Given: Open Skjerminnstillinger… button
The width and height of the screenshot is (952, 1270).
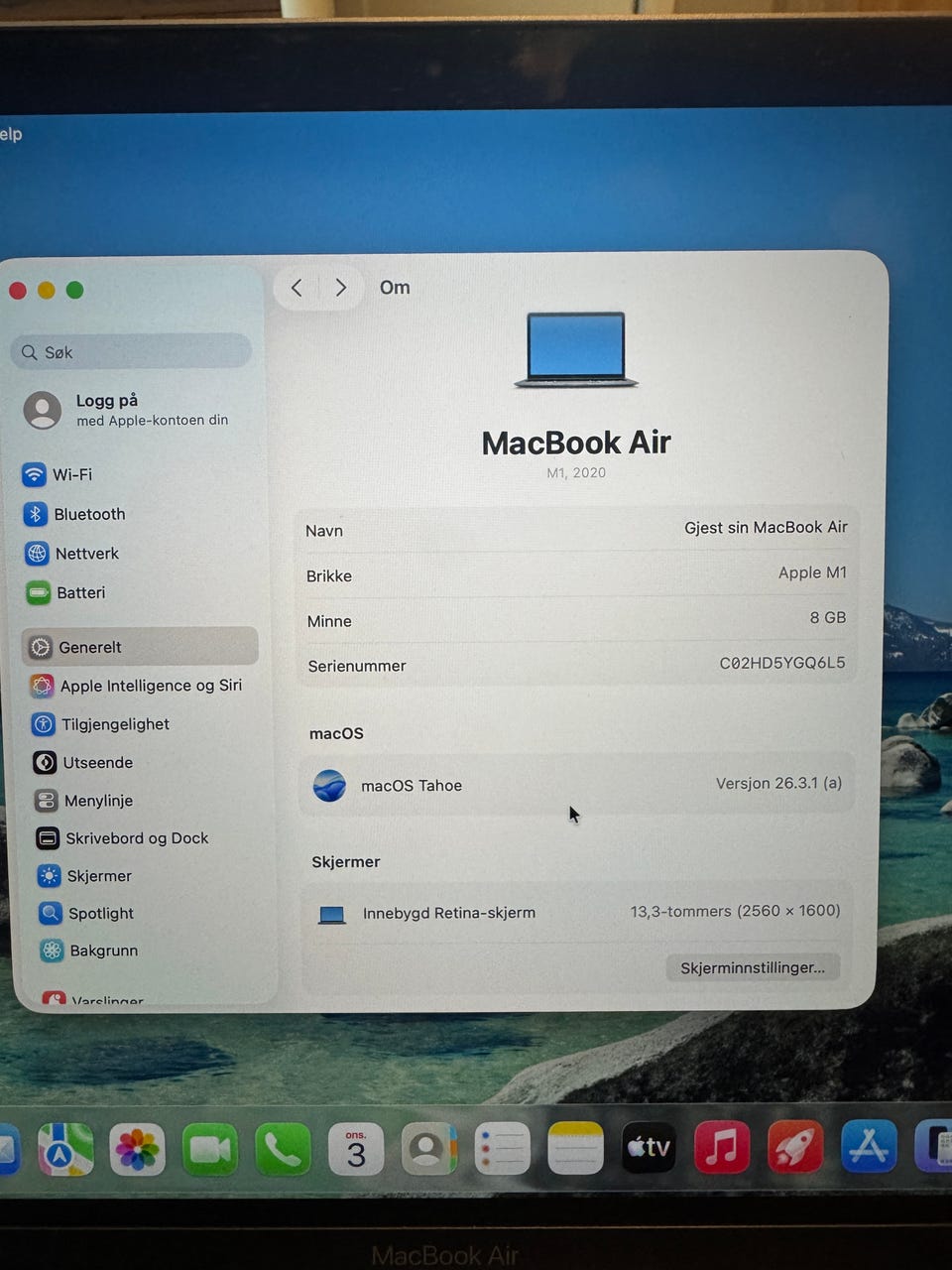Looking at the screenshot, I should pos(753,967).
